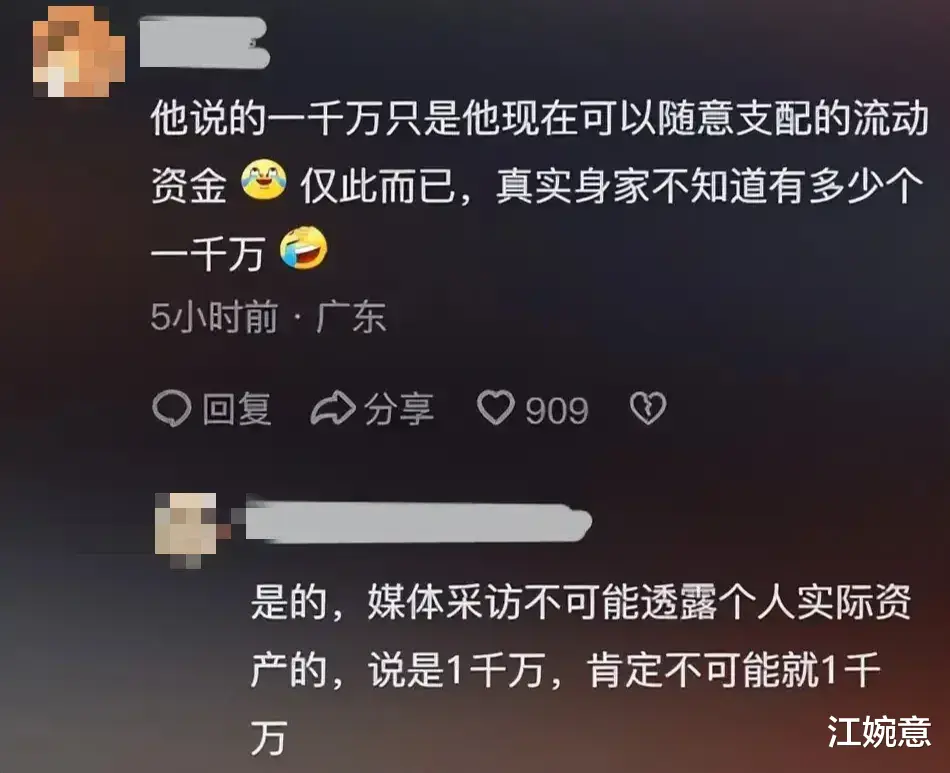Click the 江婉意 watermark text
950x773 pixels.
[x=879, y=731]
